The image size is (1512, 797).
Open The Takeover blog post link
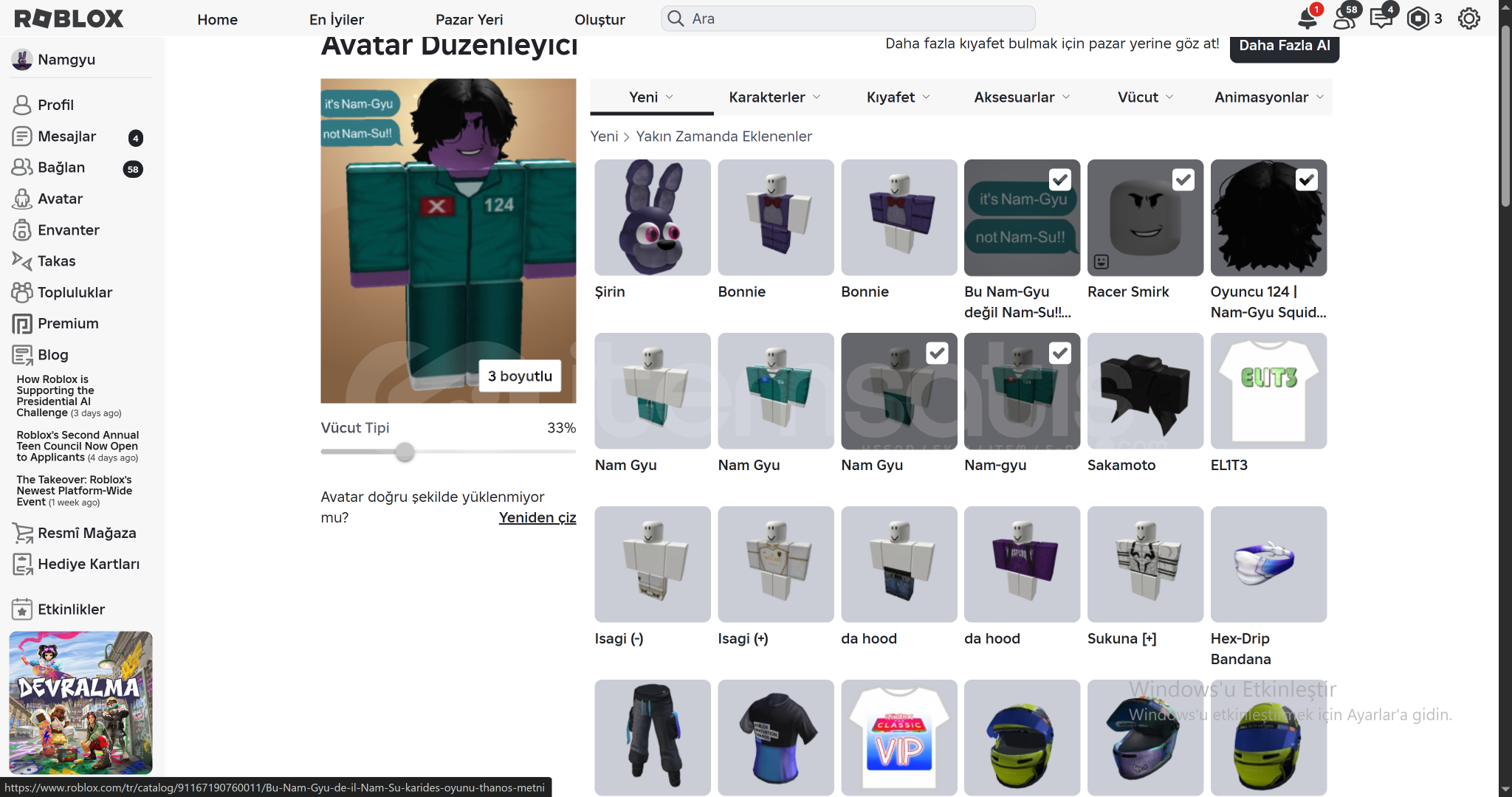(x=75, y=491)
